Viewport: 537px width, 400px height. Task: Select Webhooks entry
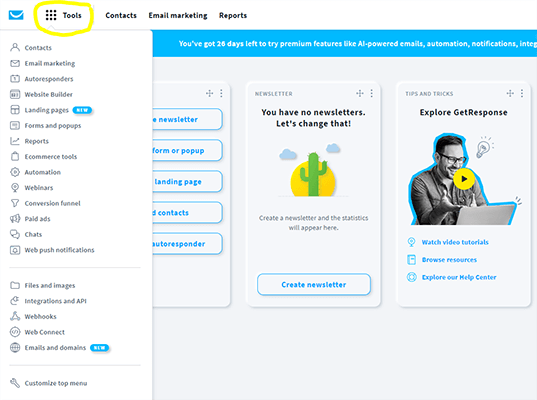click(x=40, y=316)
